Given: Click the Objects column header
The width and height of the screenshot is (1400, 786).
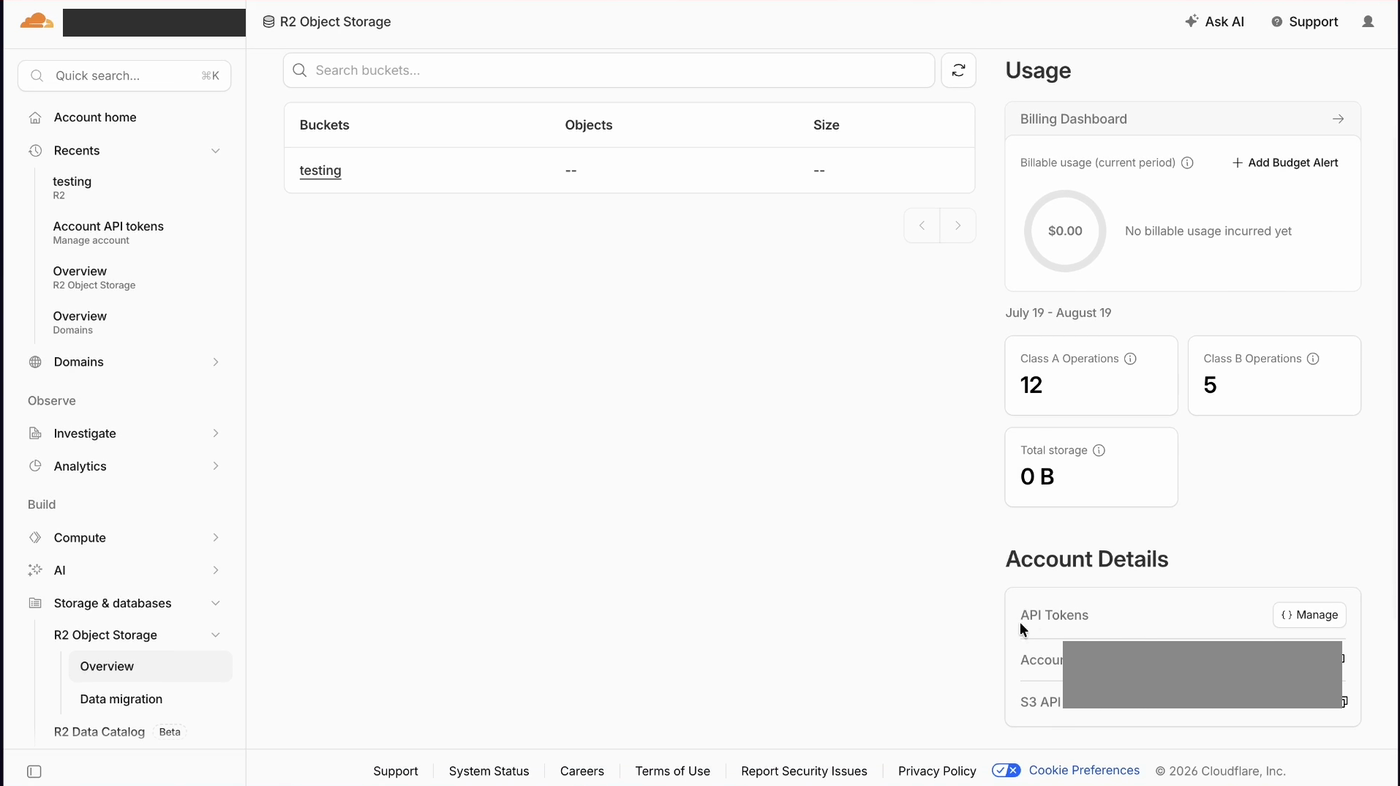Looking at the screenshot, I should [588, 125].
